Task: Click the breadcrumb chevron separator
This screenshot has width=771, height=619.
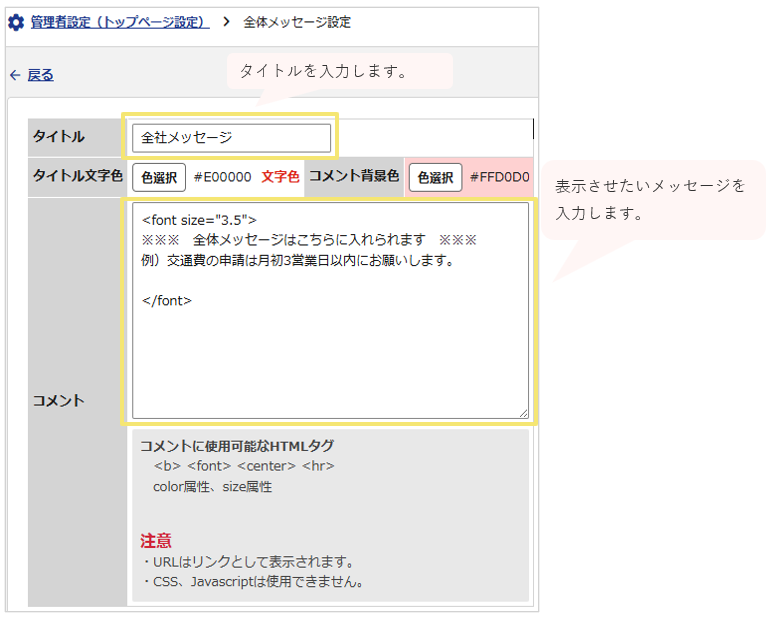Action: point(226,22)
